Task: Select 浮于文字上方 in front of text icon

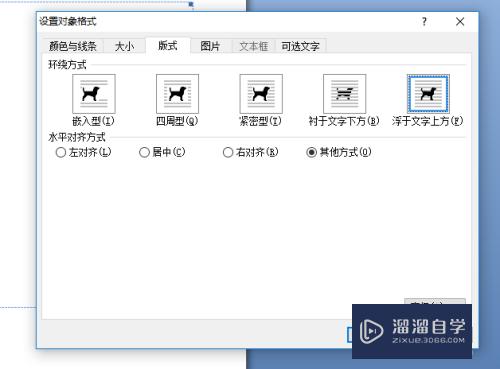Action: (x=428, y=94)
